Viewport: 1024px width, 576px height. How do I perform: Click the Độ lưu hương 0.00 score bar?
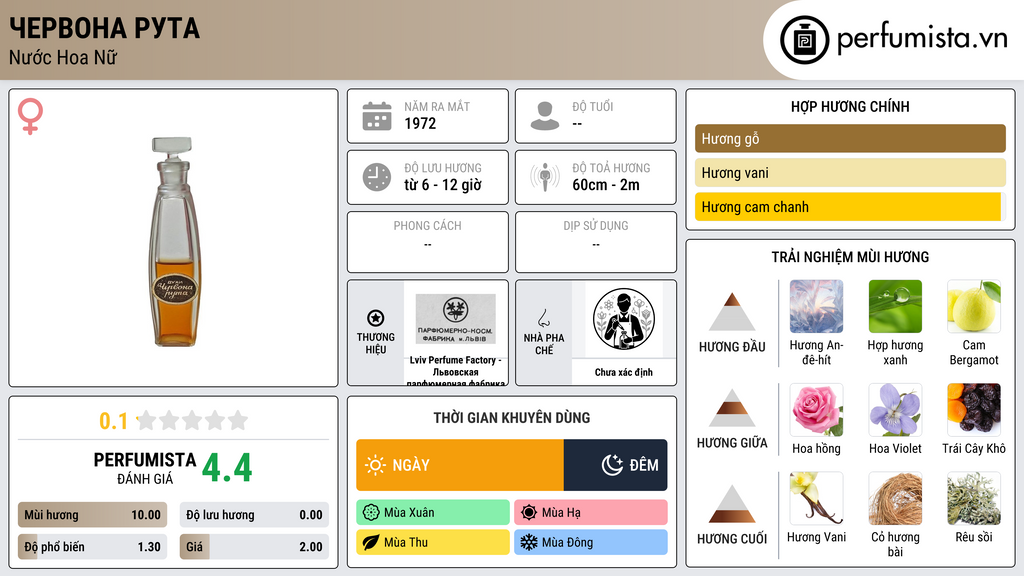(254, 515)
